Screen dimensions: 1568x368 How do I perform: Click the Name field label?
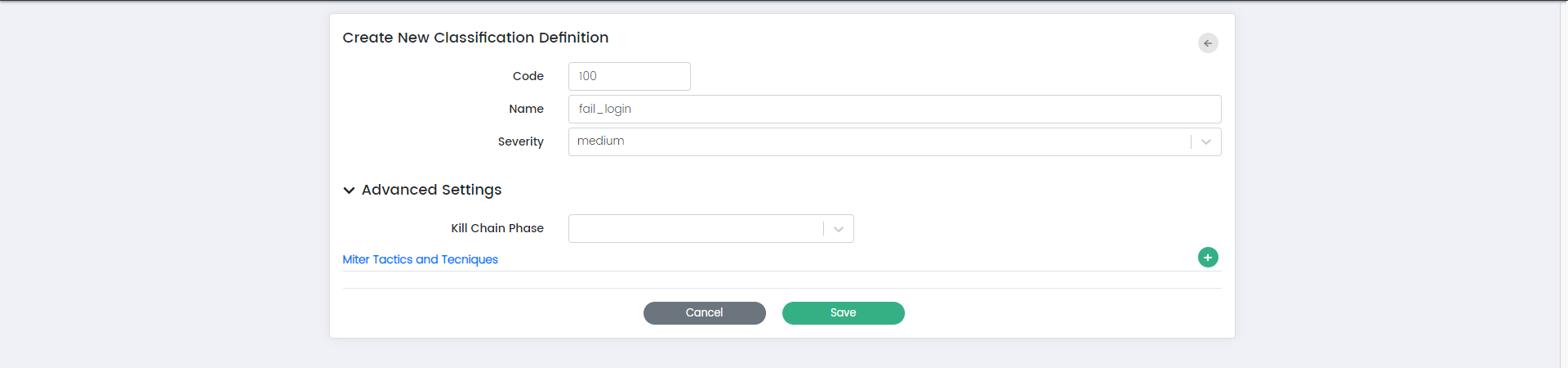526,109
